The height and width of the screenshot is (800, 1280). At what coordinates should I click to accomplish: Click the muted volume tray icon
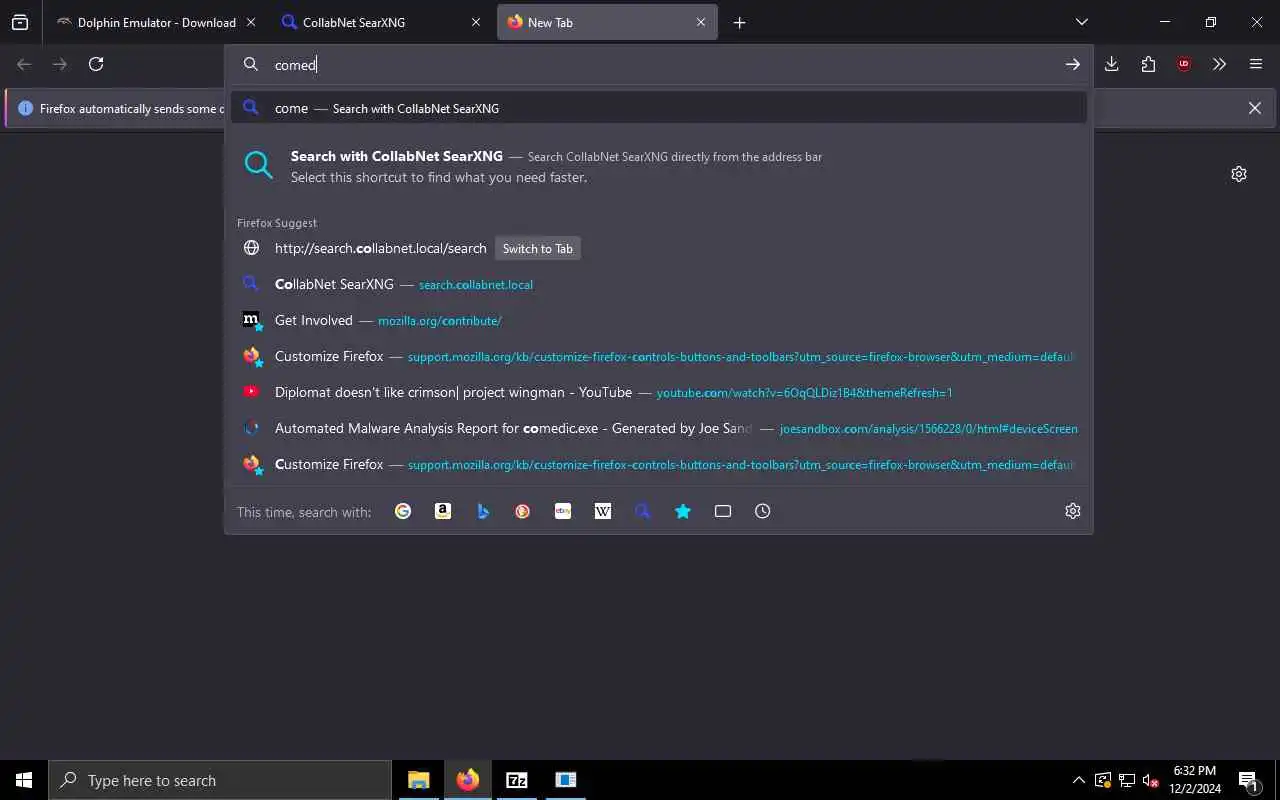[1151, 780]
